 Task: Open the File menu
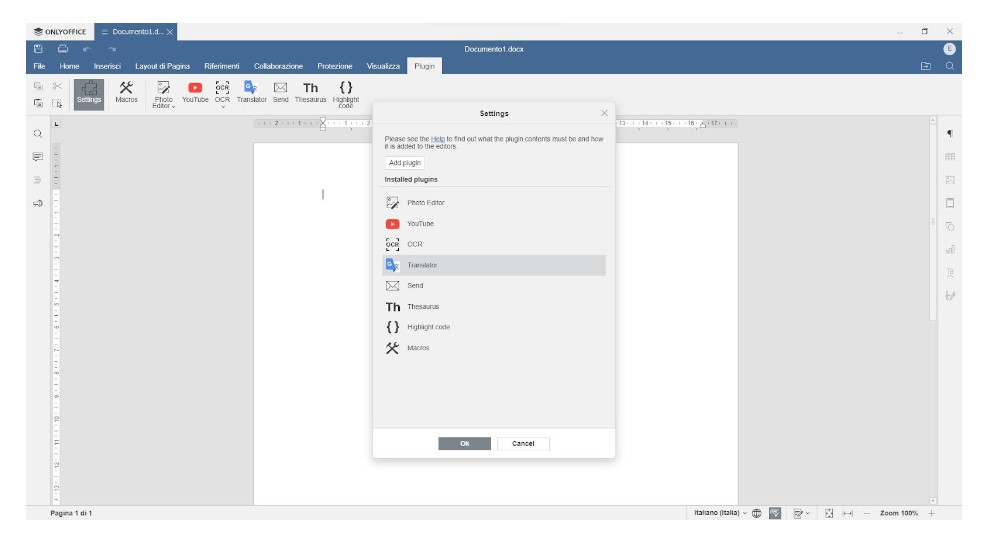(x=39, y=66)
